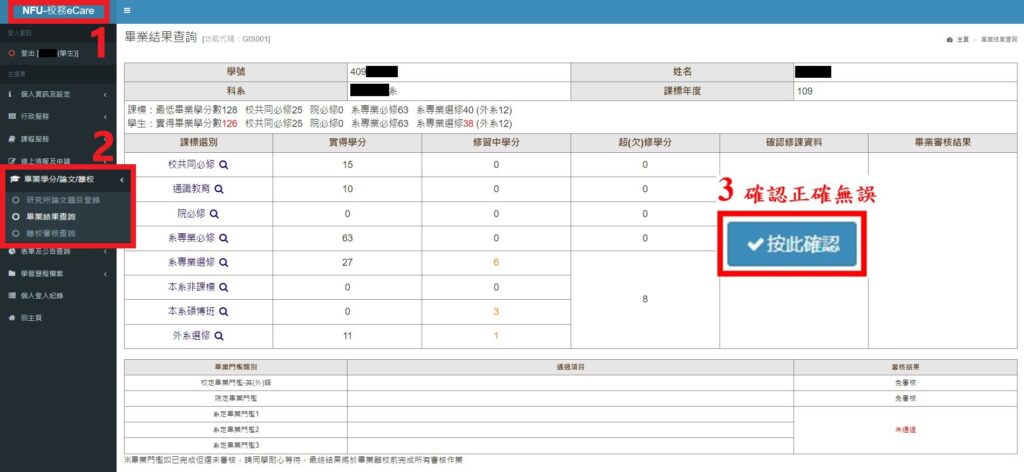Viewport: 1024px width, 472px height.
Task: Click the home icon beside 回主頁
Action: pos(11,318)
